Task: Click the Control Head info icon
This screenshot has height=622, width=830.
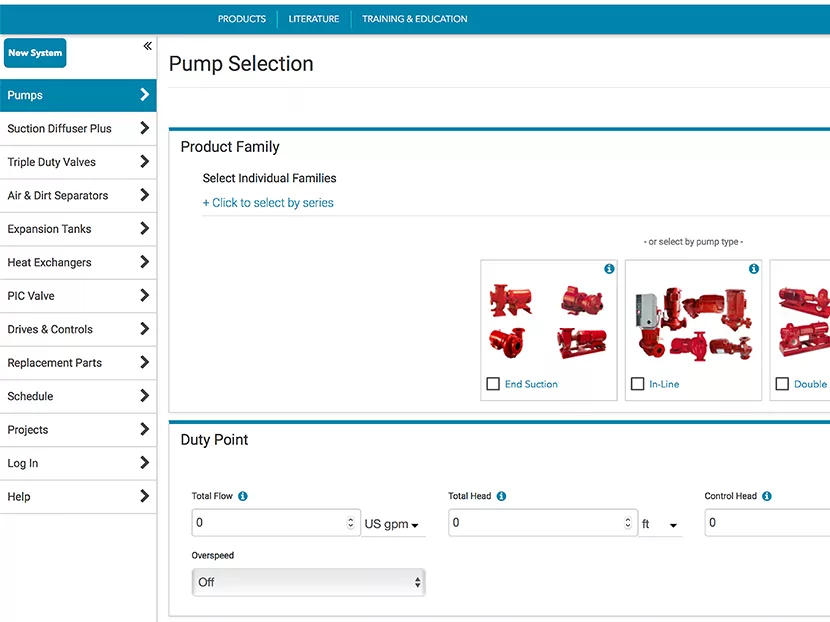Action: coord(767,496)
